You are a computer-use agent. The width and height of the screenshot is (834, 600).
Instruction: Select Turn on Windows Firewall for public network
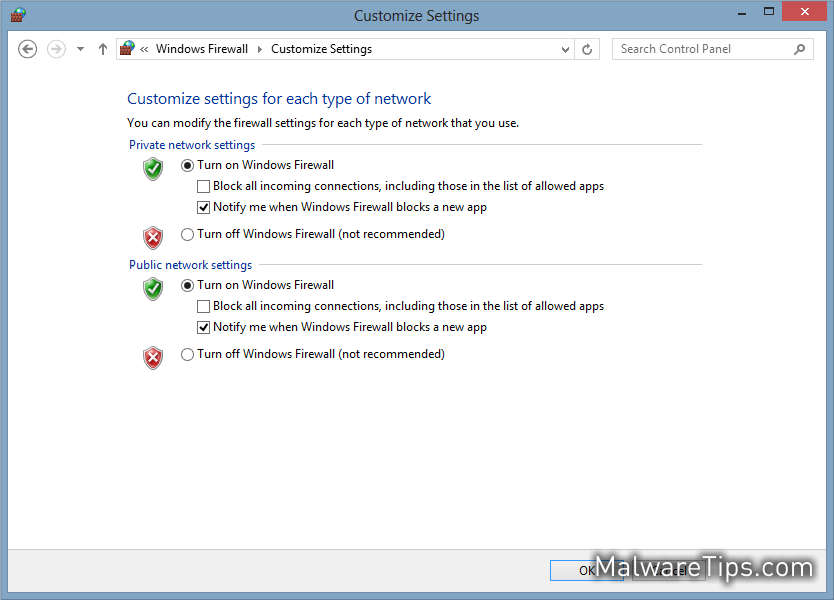pos(187,286)
